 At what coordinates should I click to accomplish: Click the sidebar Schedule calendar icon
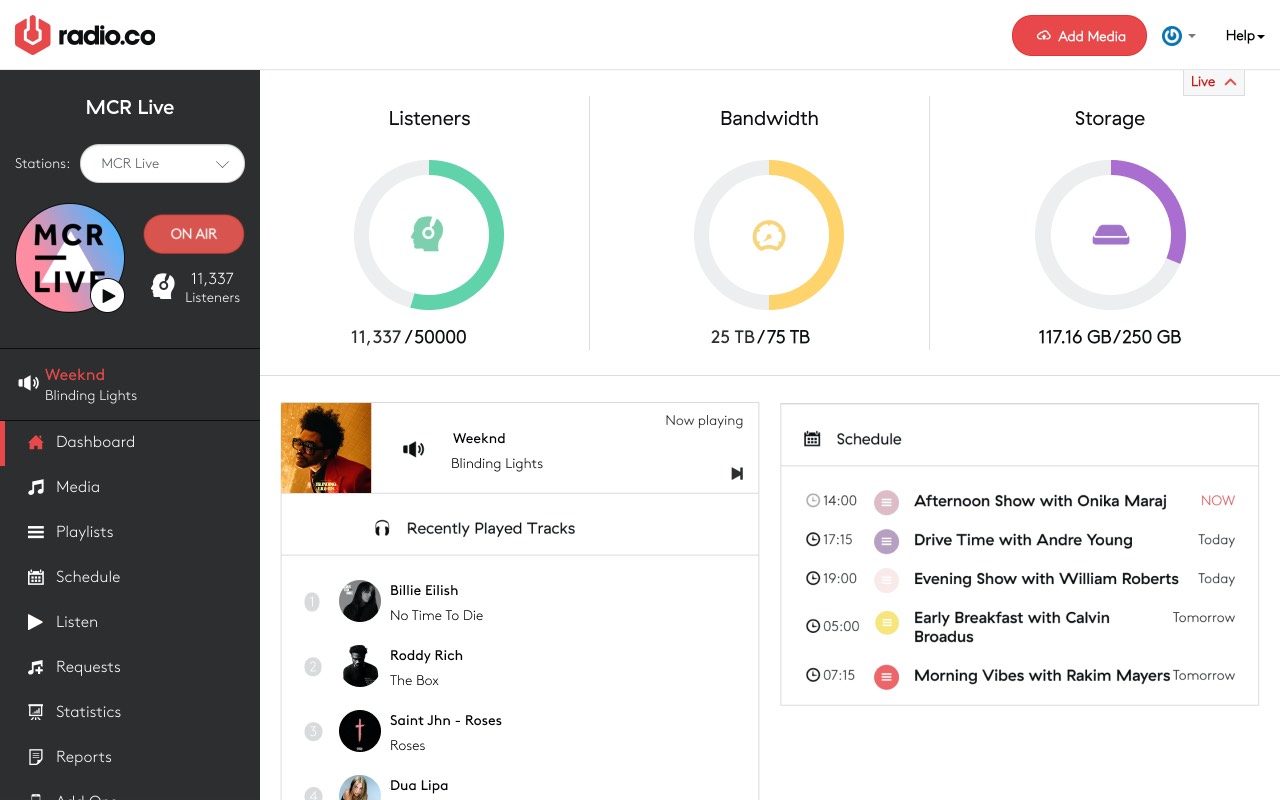pos(36,577)
